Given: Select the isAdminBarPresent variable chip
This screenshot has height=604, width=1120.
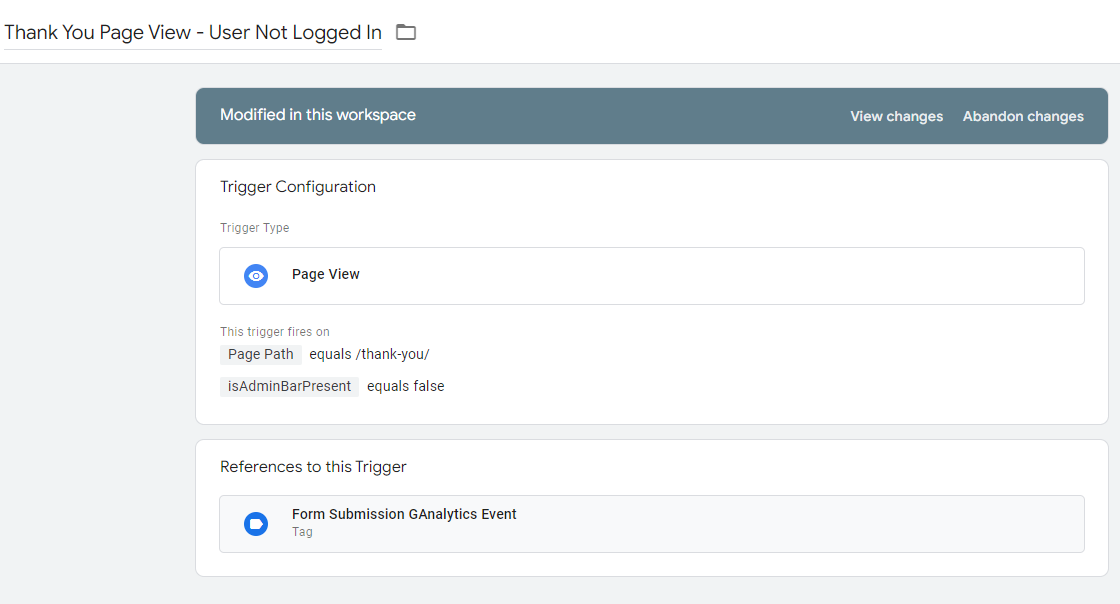Looking at the screenshot, I should point(289,386).
